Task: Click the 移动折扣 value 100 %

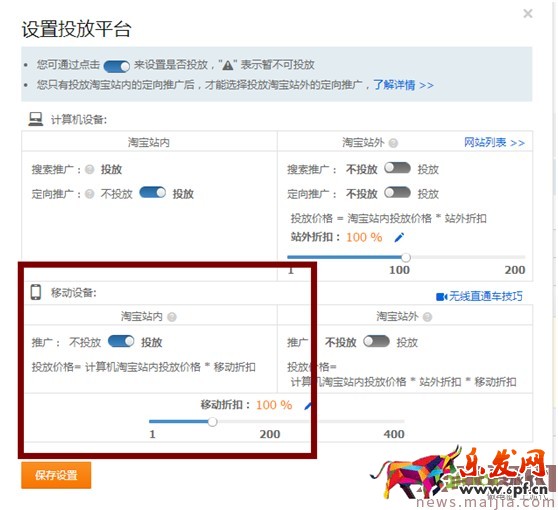Action: 274,405
